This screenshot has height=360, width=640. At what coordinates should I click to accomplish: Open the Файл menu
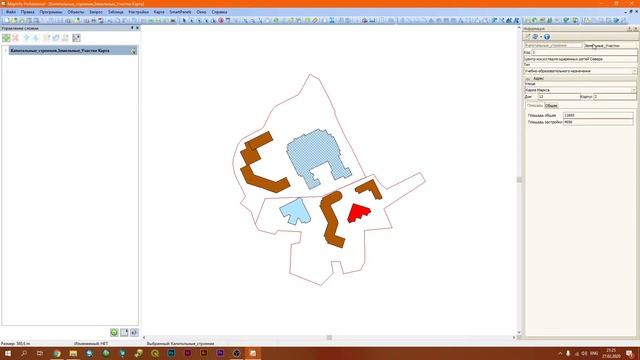coord(11,12)
